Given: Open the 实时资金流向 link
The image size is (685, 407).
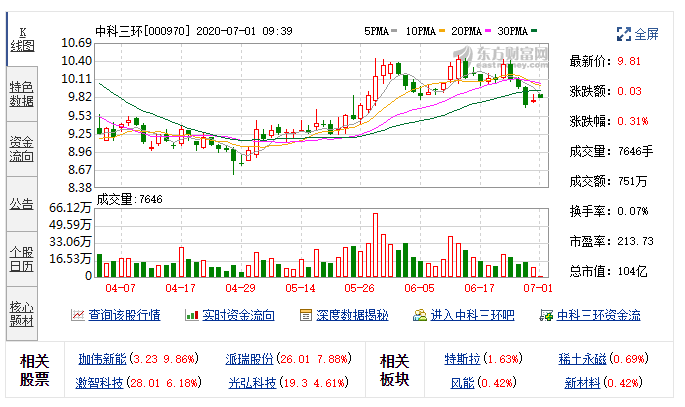Looking at the screenshot, I should pyautogui.click(x=239, y=315).
